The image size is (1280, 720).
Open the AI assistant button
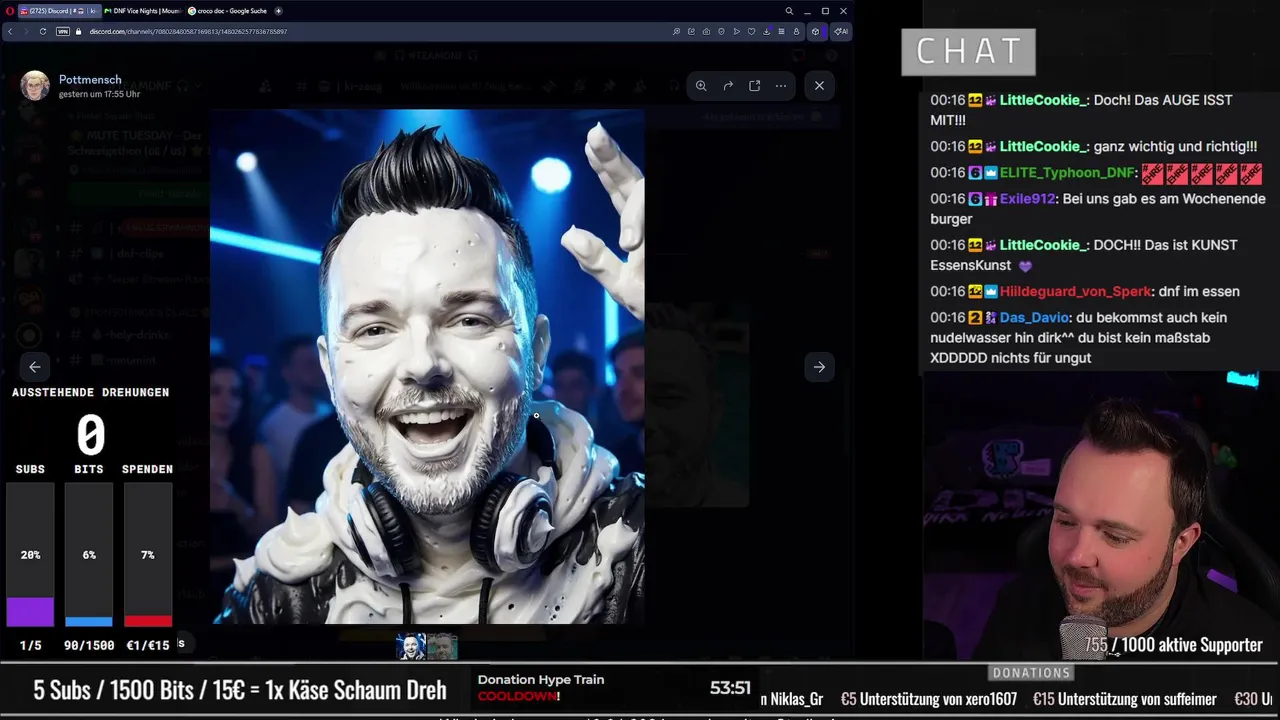pyautogui.click(x=841, y=31)
